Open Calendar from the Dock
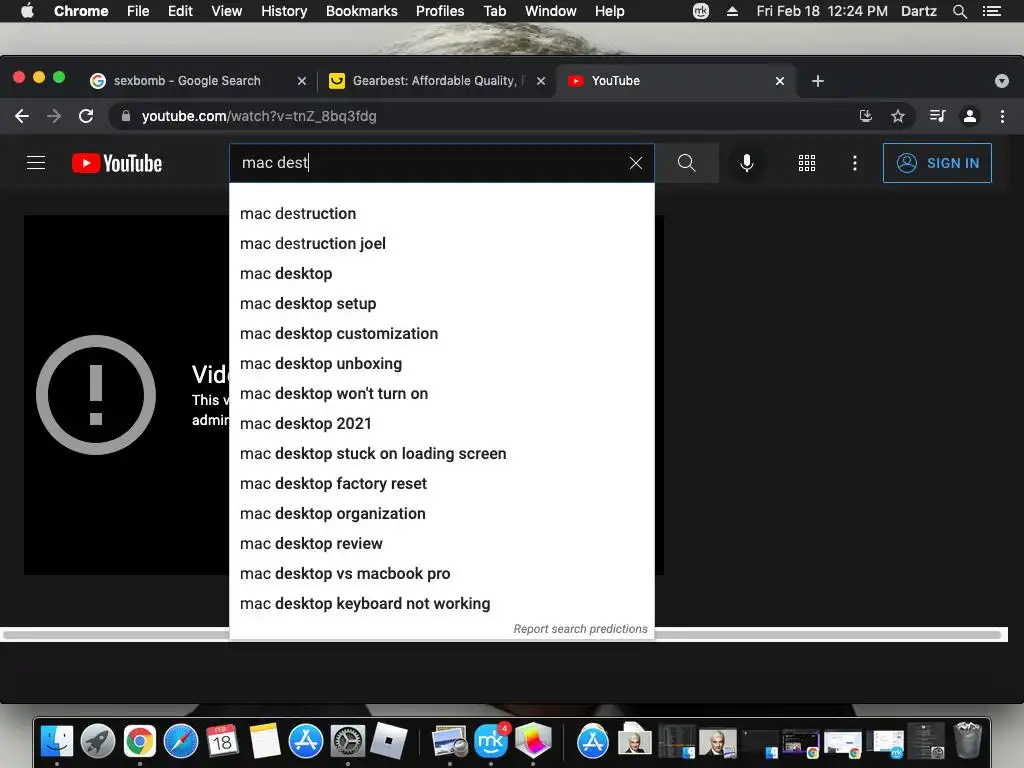1024x768 pixels. pos(222,741)
